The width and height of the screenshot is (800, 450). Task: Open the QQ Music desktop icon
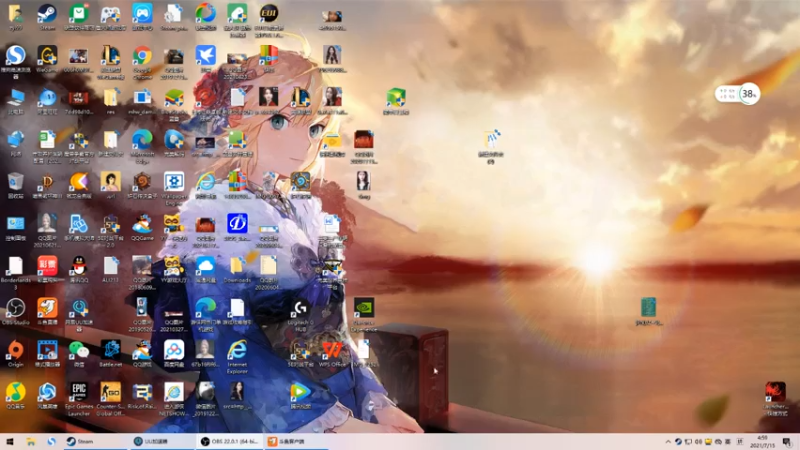point(15,395)
